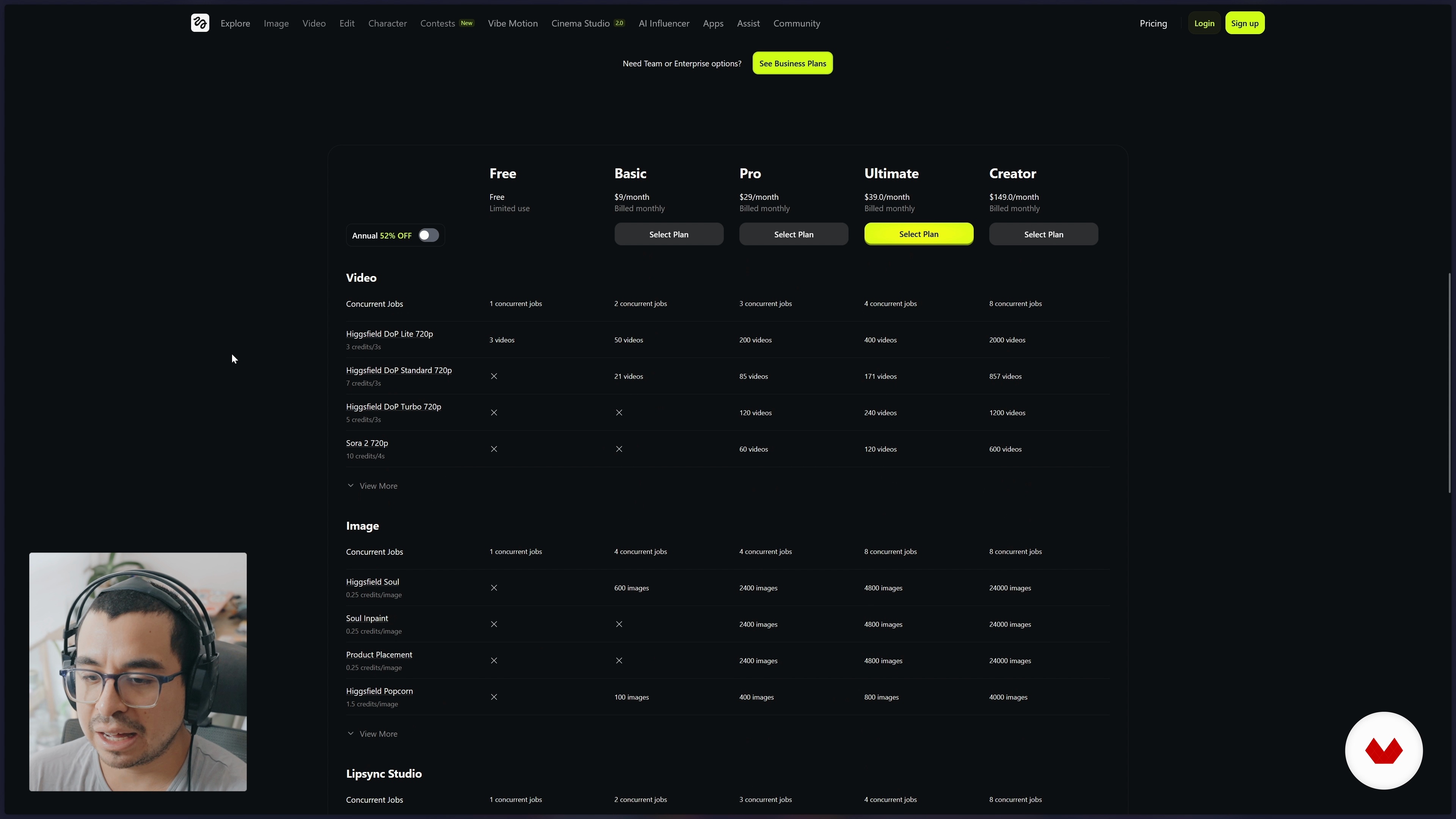1456x819 pixels.
Task: Click the $39.0/month Ultimate price
Action: (x=887, y=197)
